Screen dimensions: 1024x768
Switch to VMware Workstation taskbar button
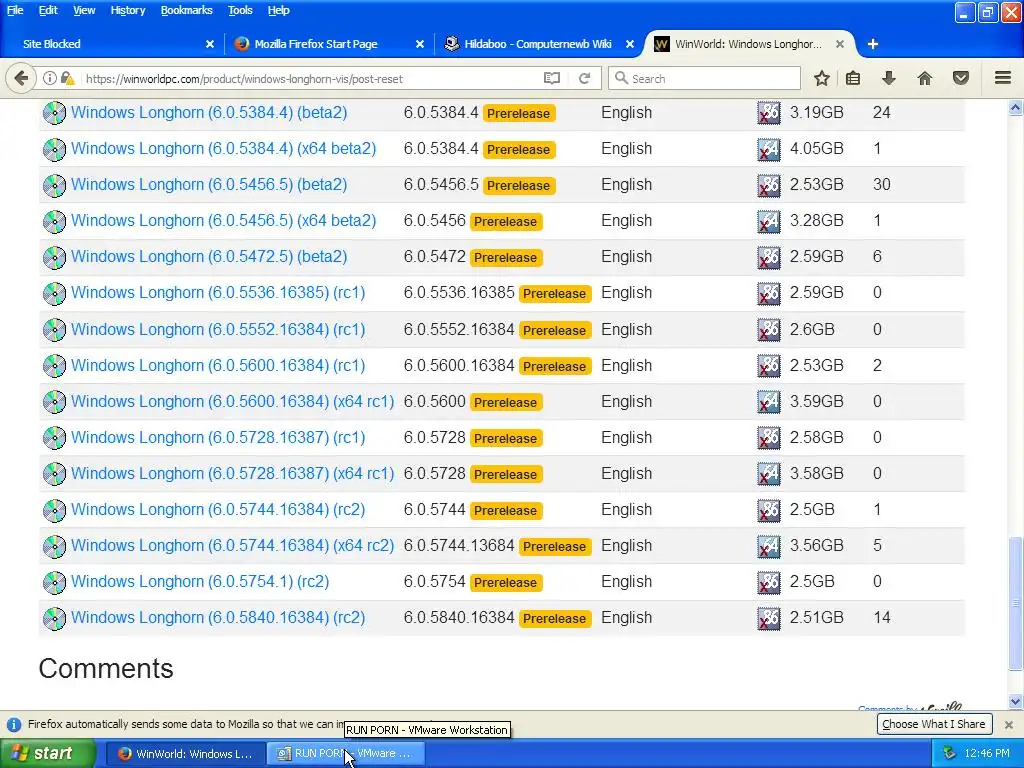coord(346,753)
